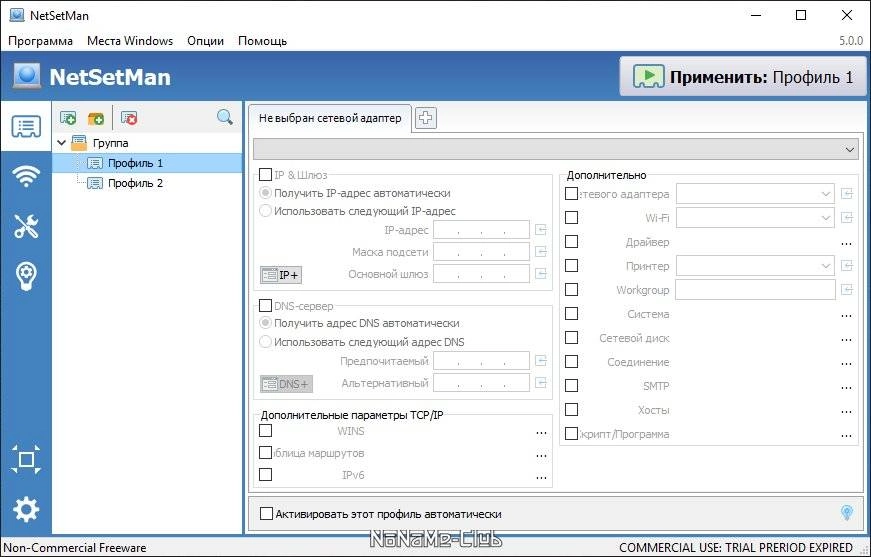Image resolution: width=871 pixels, height=557 pixels.
Task: Open SMTP settings ellipsis
Action: [x=847, y=388]
